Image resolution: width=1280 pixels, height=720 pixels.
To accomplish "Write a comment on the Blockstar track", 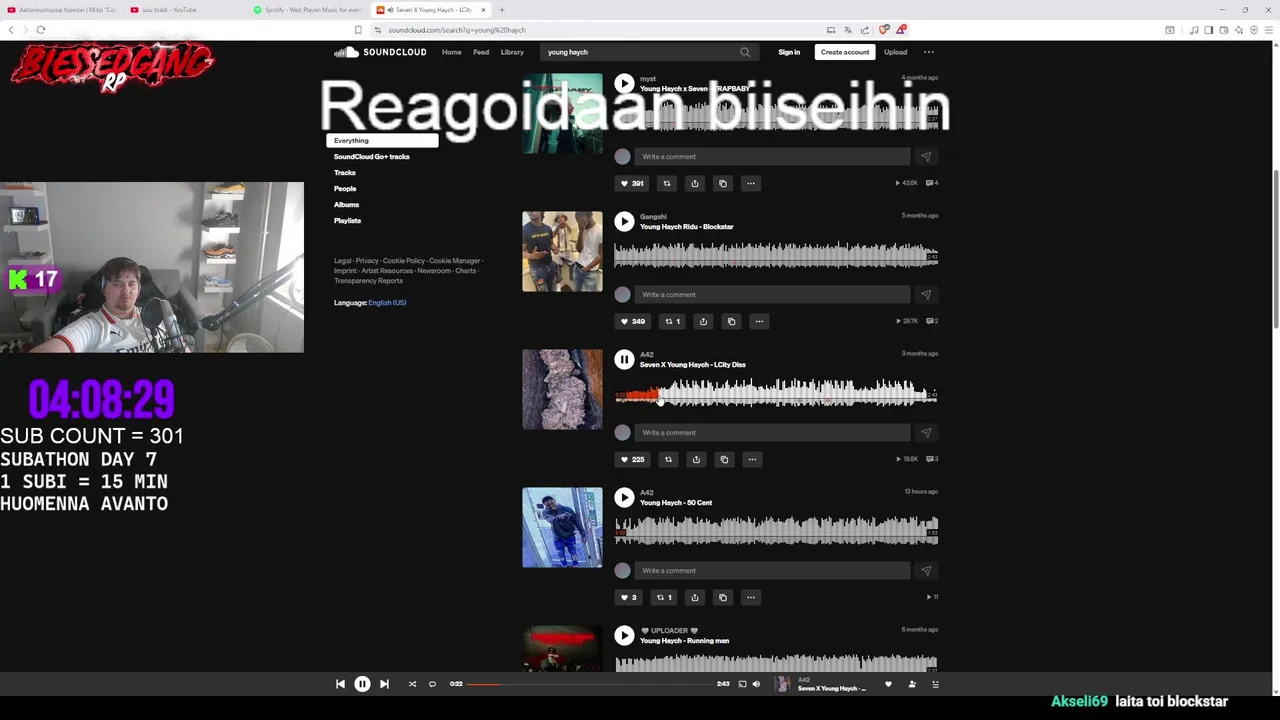I will pos(773,295).
